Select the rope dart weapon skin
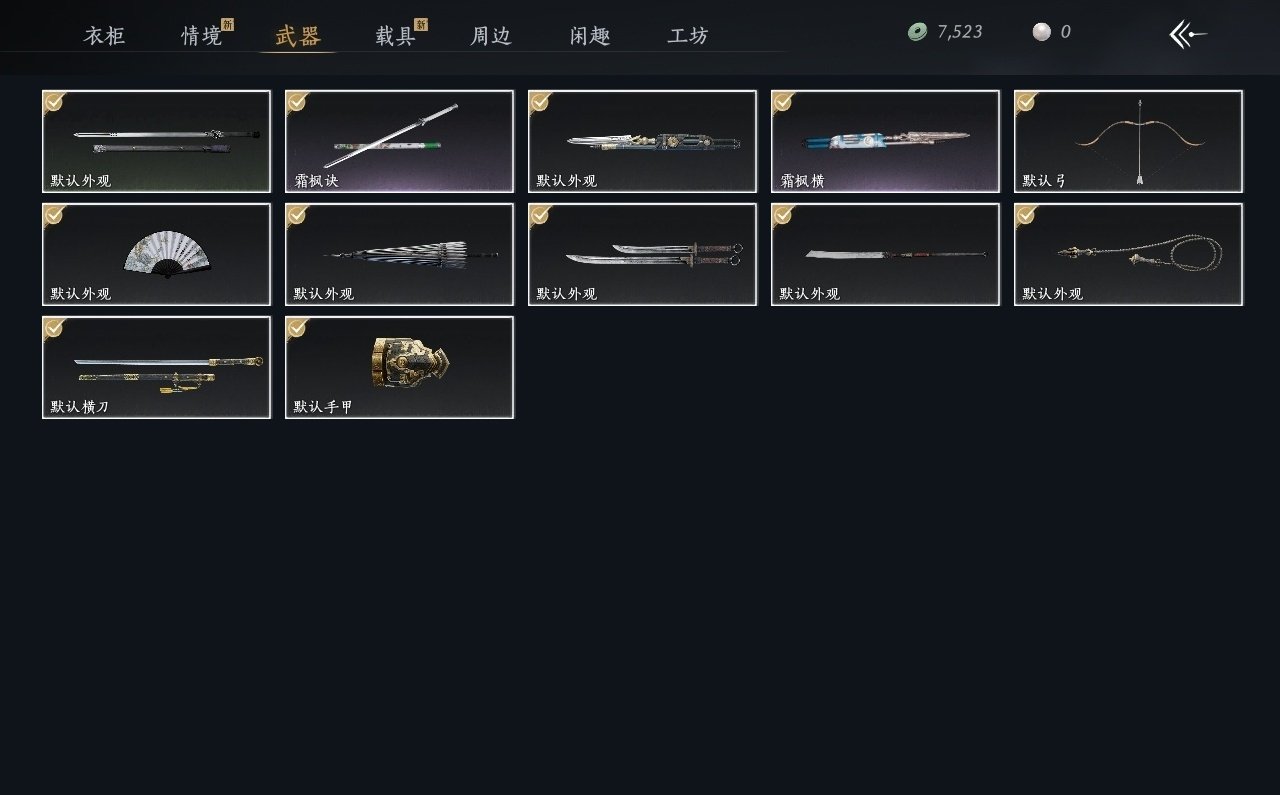1280x795 pixels. 1128,254
